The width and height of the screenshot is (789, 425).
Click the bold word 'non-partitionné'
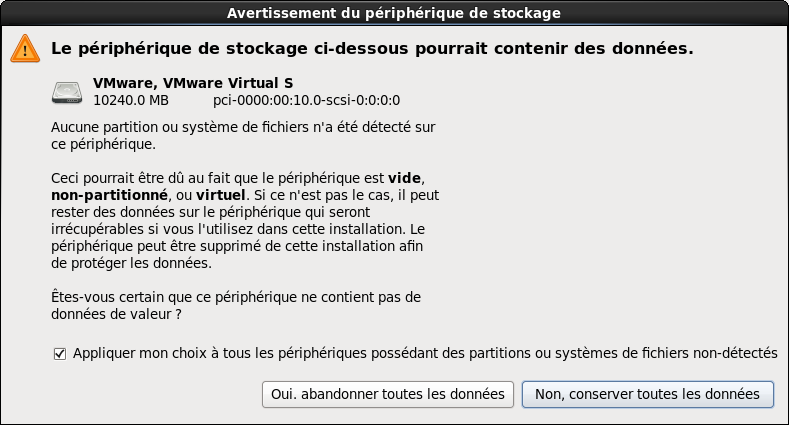point(109,195)
